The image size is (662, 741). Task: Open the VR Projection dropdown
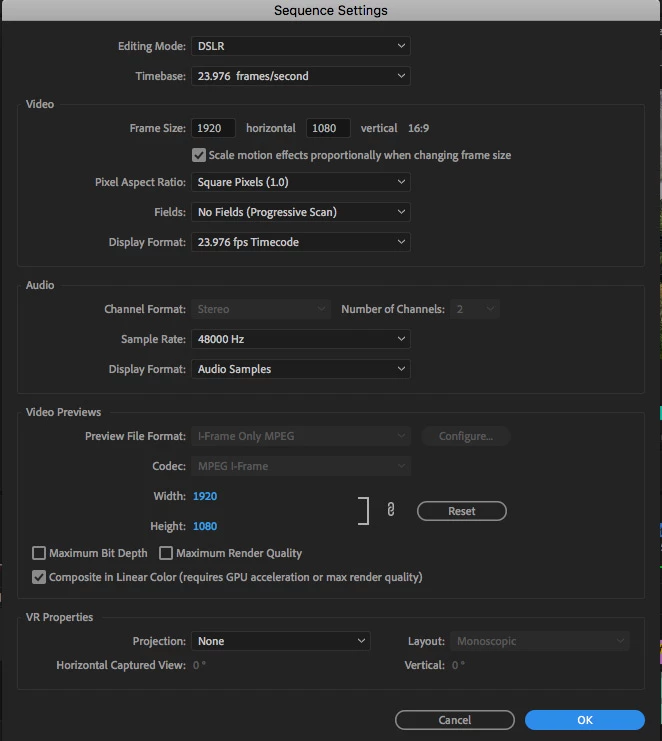tap(281, 641)
